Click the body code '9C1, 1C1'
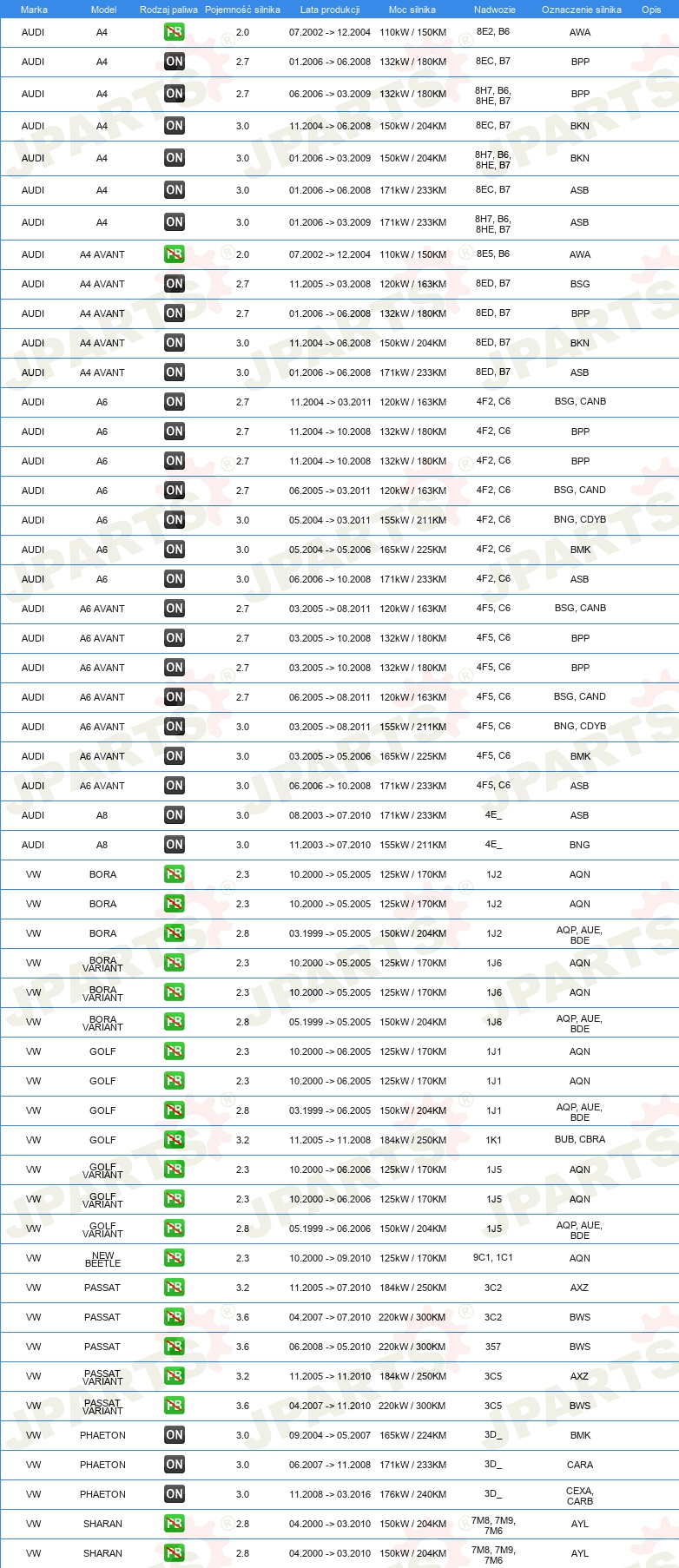The image size is (679, 1568). pos(493,1257)
